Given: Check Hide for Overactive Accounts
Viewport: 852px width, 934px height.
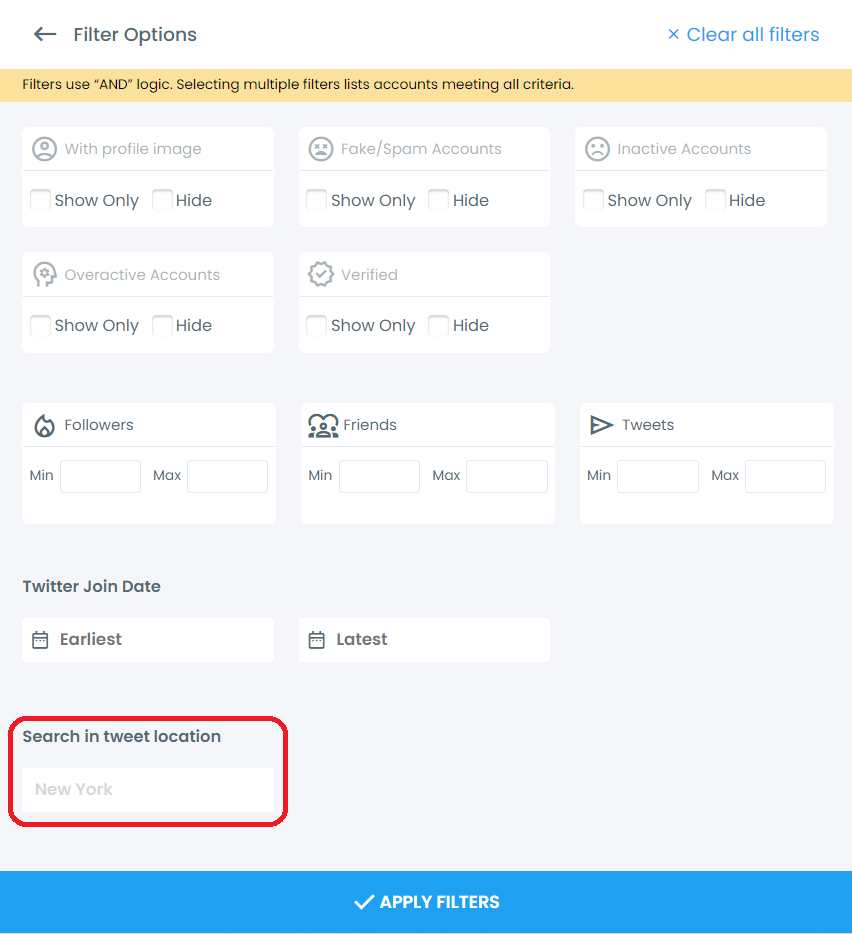Looking at the screenshot, I should coord(162,324).
